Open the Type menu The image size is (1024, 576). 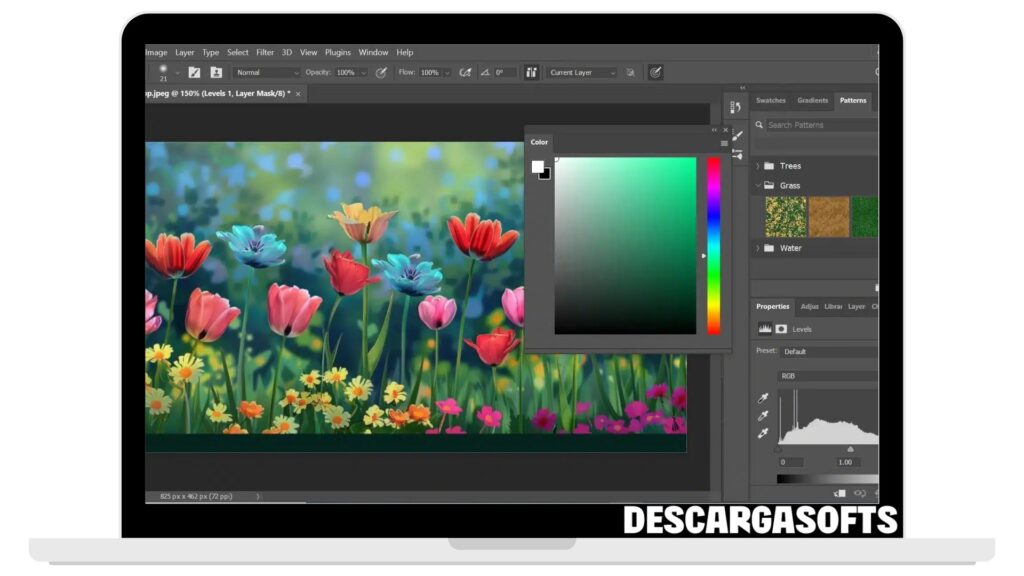[x=210, y=52]
